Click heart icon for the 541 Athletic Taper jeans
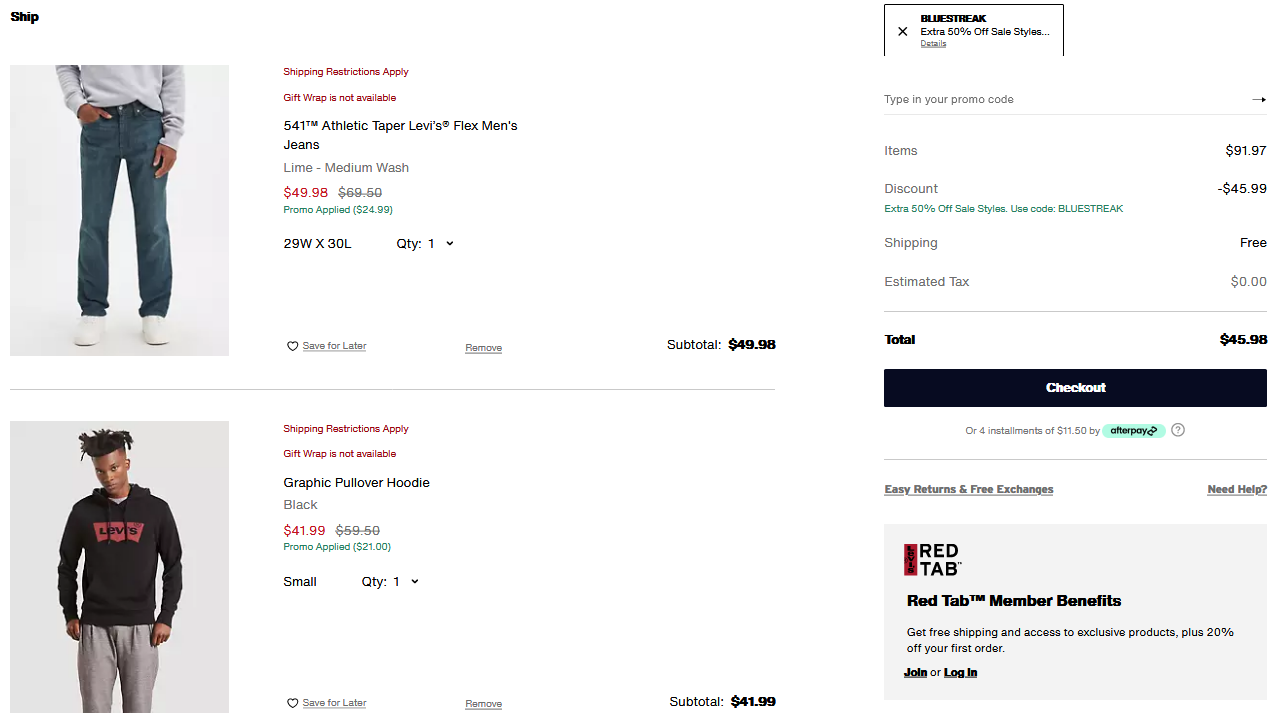This screenshot has width=1279, height=724. tap(292, 346)
